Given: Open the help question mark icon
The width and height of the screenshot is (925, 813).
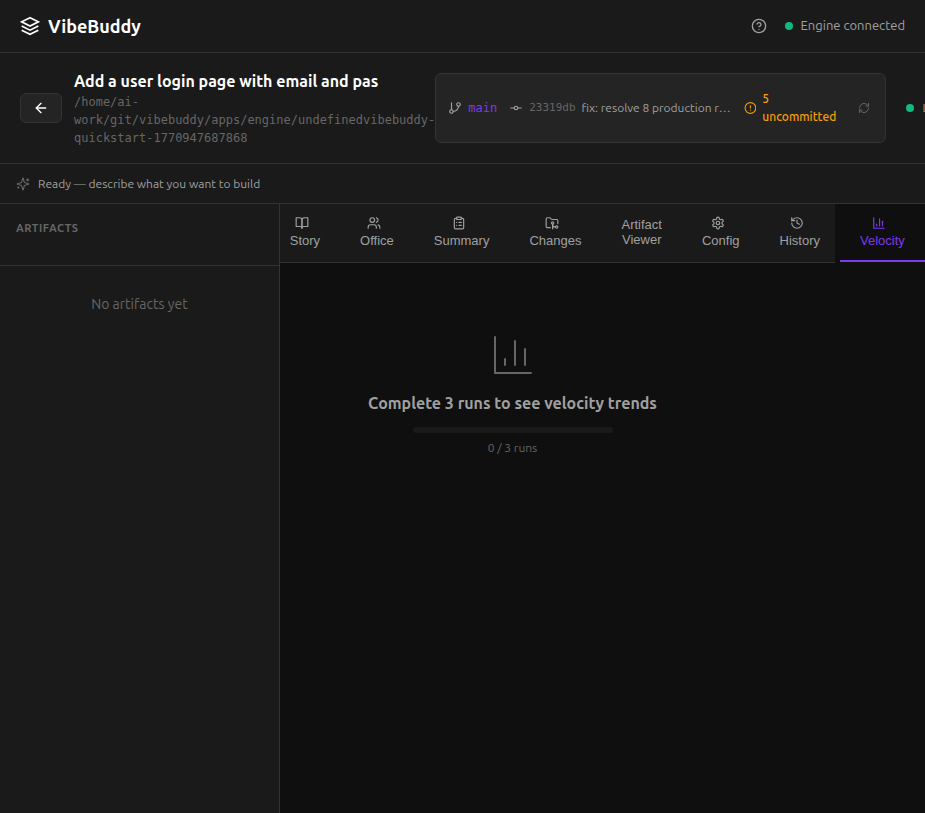Looking at the screenshot, I should pyautogui.click(x=758, y=25).
